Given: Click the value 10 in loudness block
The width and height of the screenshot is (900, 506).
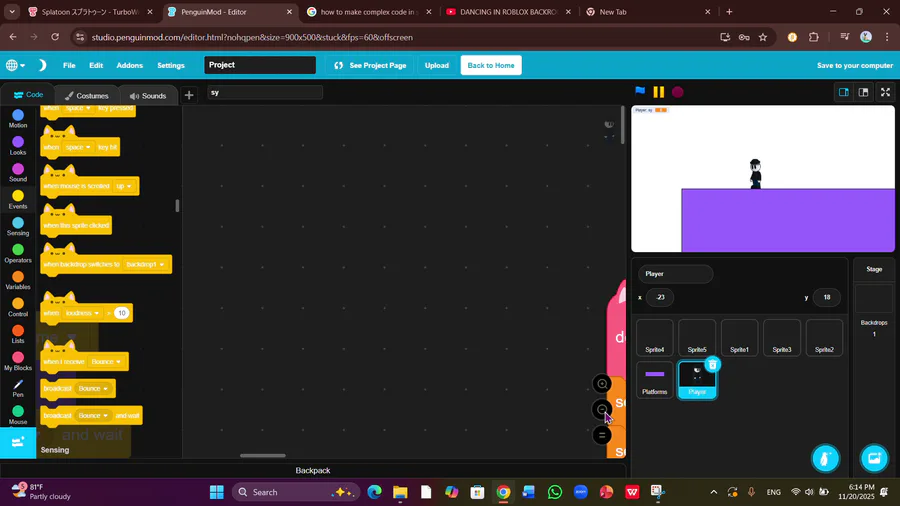Looking at the screenshot, I should tap(121, 313).
